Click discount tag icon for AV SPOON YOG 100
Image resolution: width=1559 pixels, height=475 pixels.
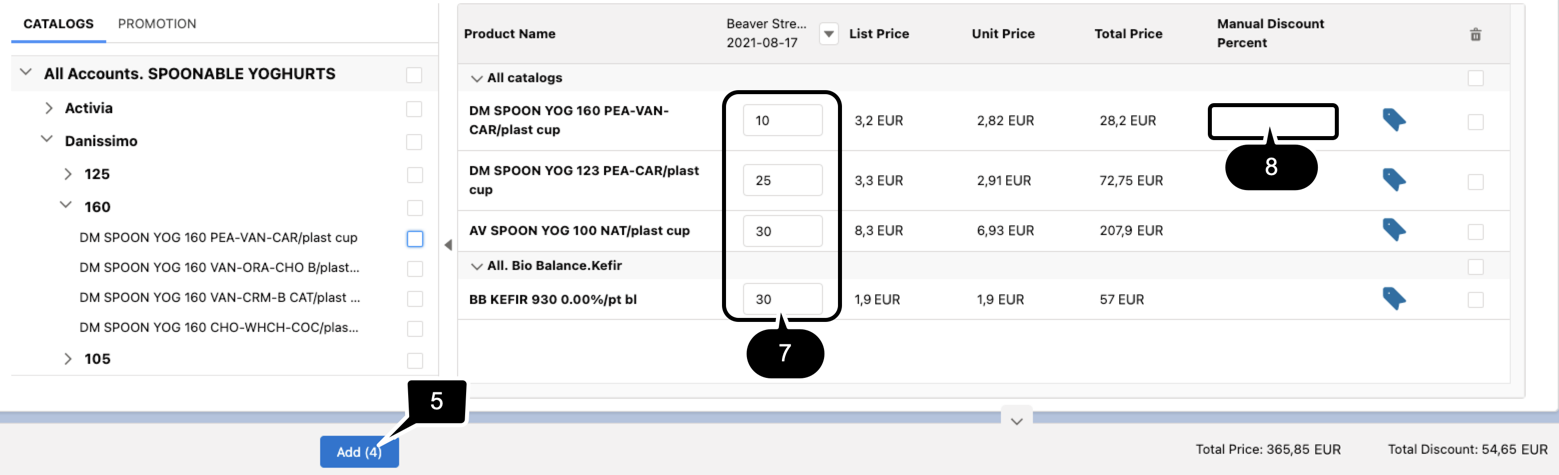click(1394, 230)
